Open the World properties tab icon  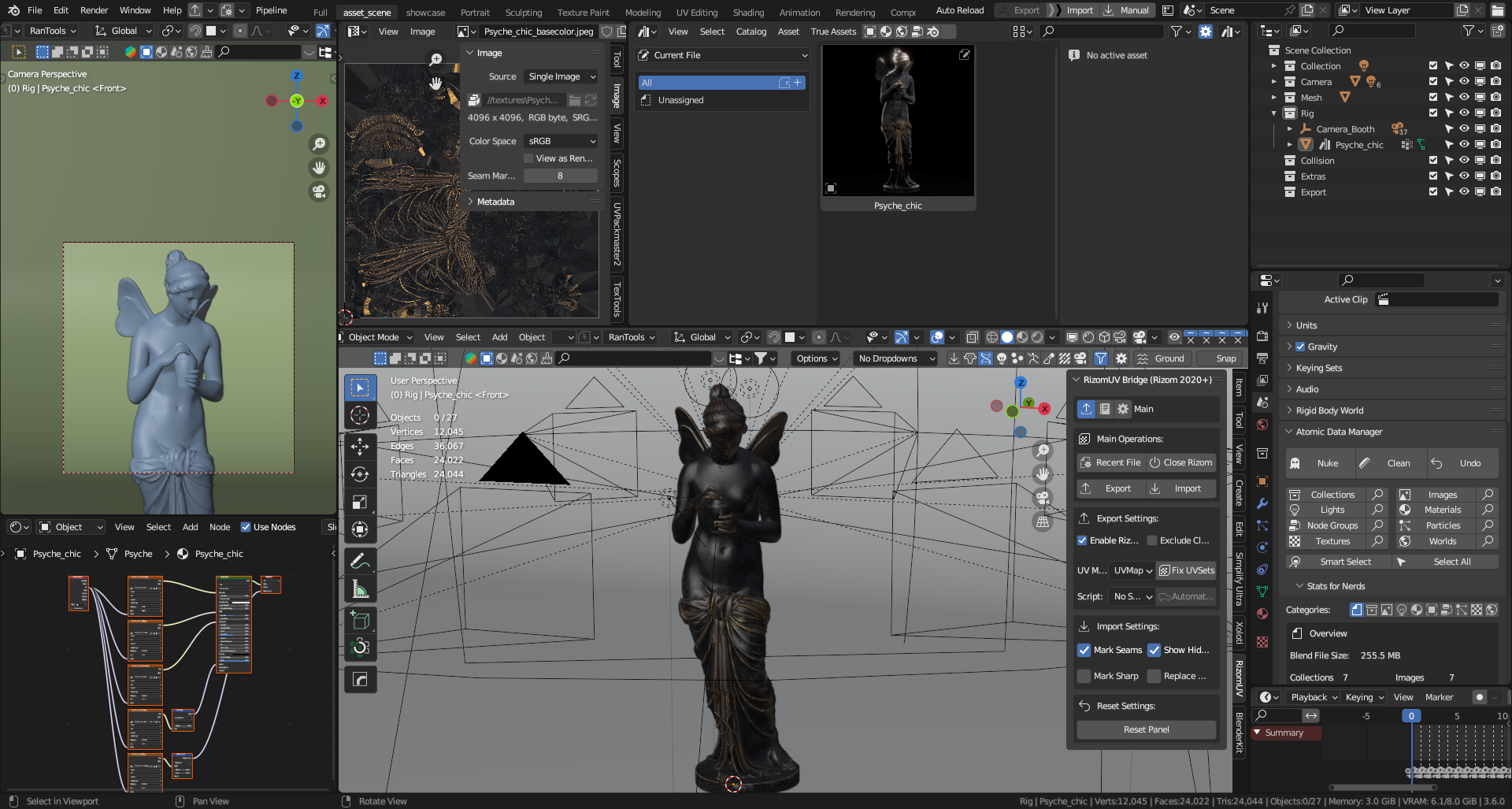(1262, 425)
